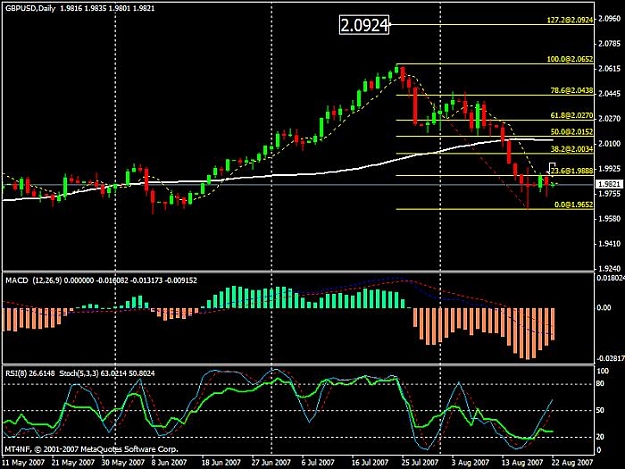Click the current price tag 1.9821

(609, 184)
